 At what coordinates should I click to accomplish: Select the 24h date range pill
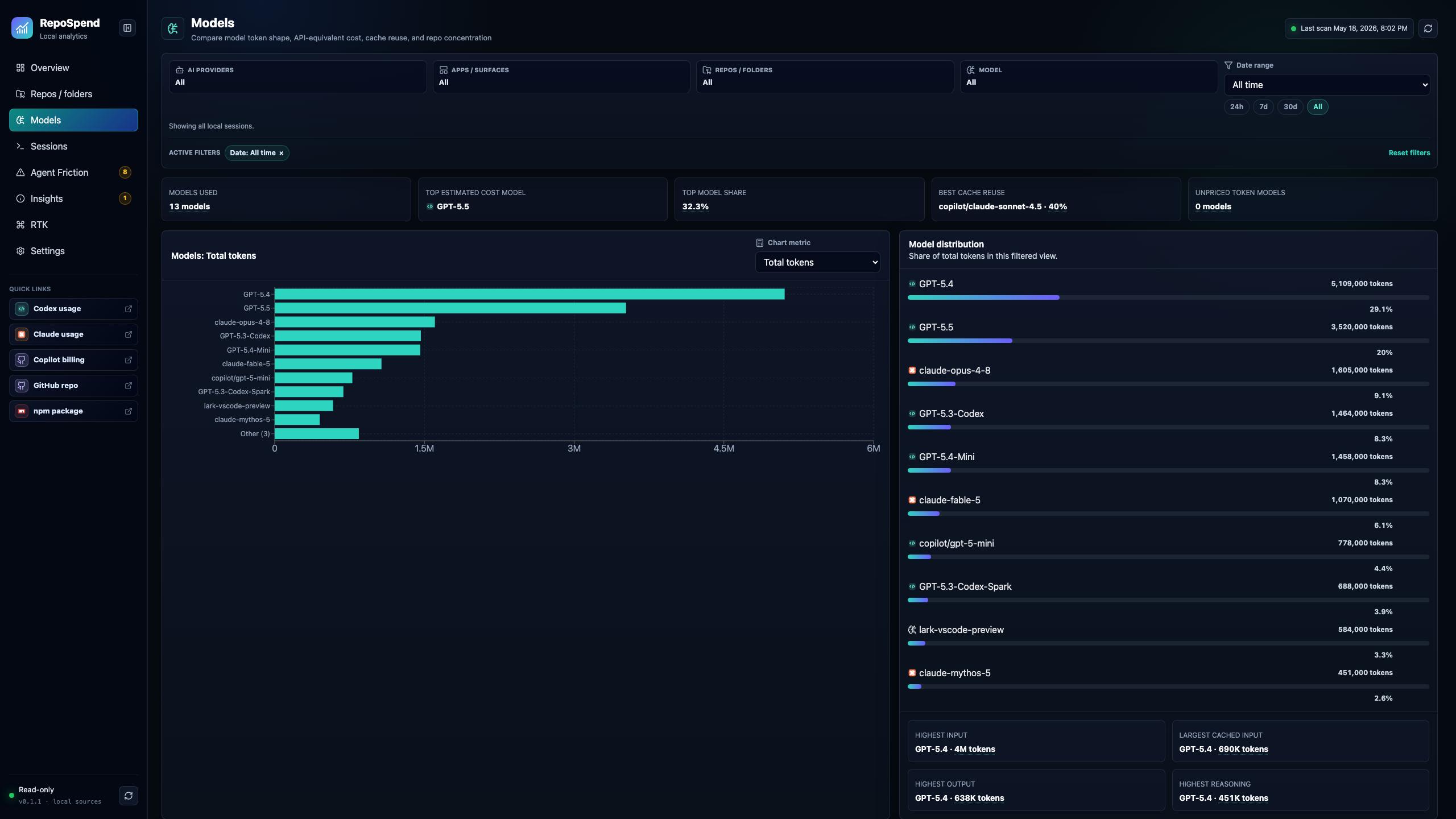click(x=1236, y=107)
